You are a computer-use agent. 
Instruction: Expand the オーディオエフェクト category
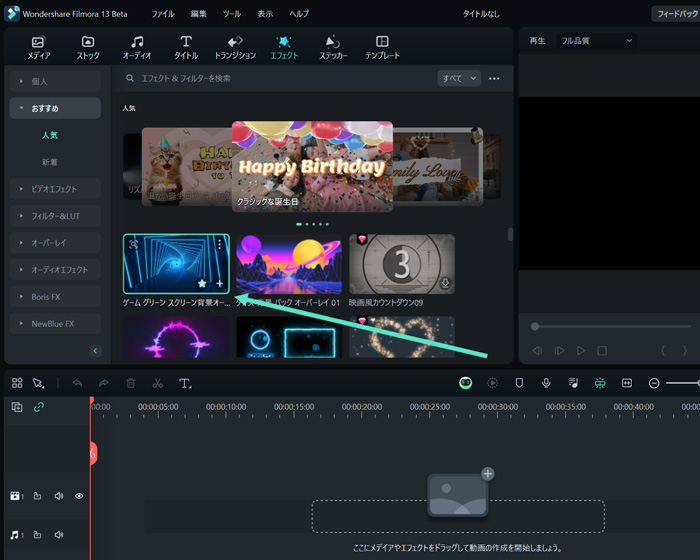coord(55,270)
